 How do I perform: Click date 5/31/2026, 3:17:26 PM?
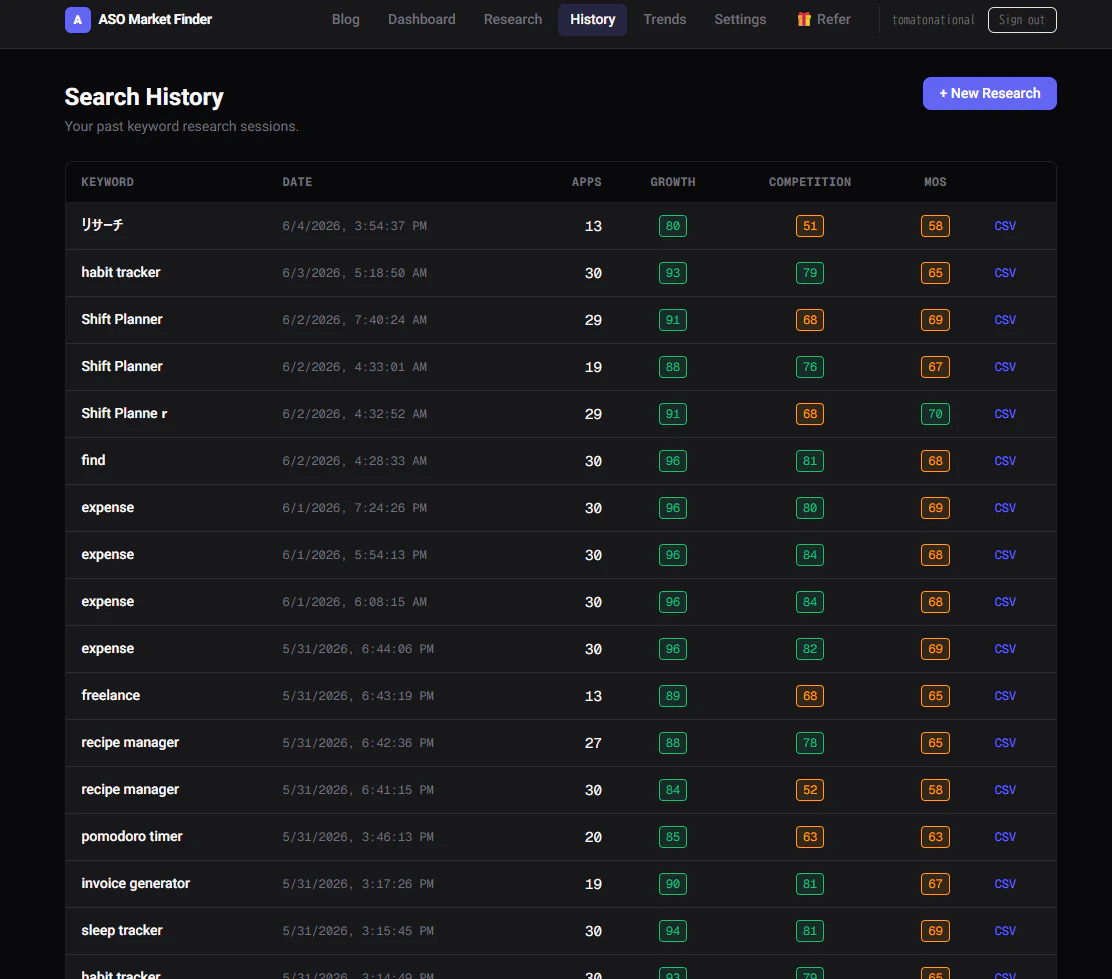click(358, 884)
